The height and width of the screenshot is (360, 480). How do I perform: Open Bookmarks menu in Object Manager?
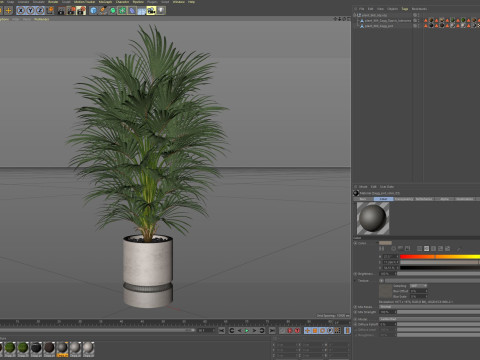419,9
